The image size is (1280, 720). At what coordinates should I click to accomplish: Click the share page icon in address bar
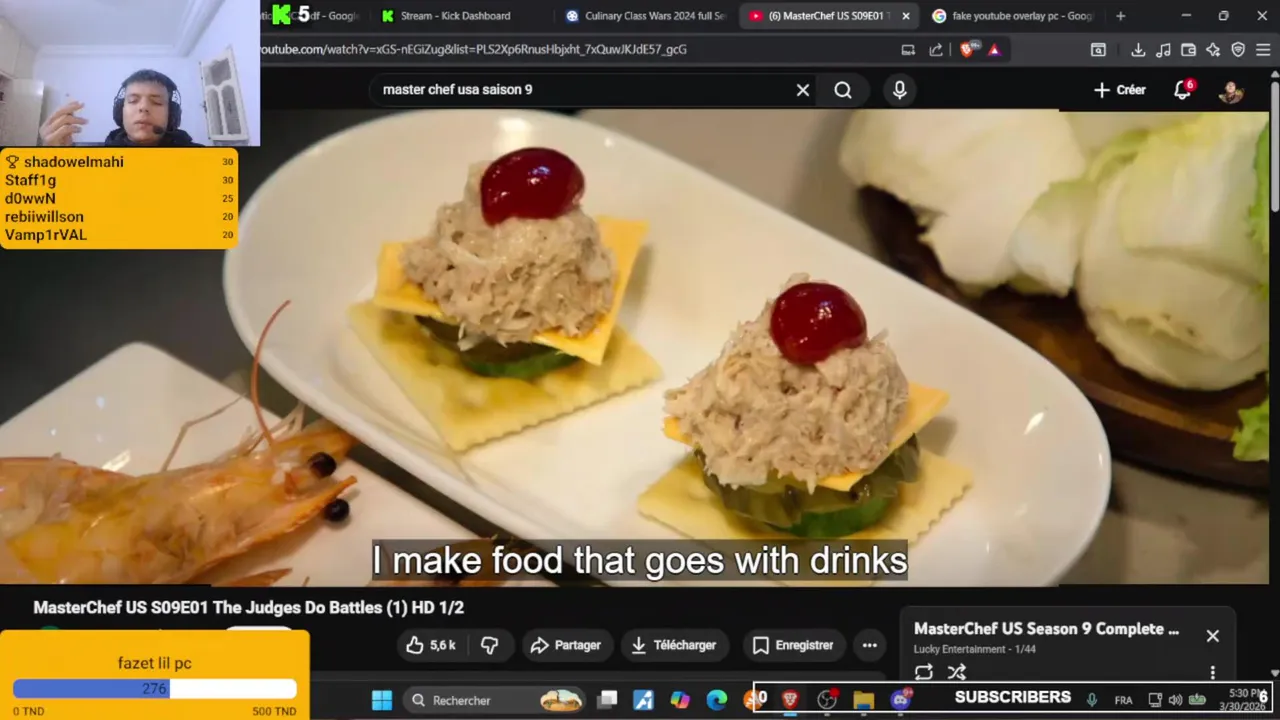tap(936, 50)
